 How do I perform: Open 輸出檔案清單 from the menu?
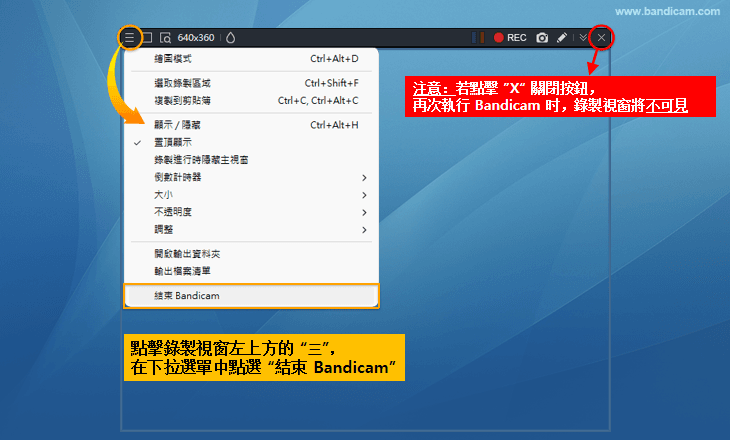click(x=251, y=271)
